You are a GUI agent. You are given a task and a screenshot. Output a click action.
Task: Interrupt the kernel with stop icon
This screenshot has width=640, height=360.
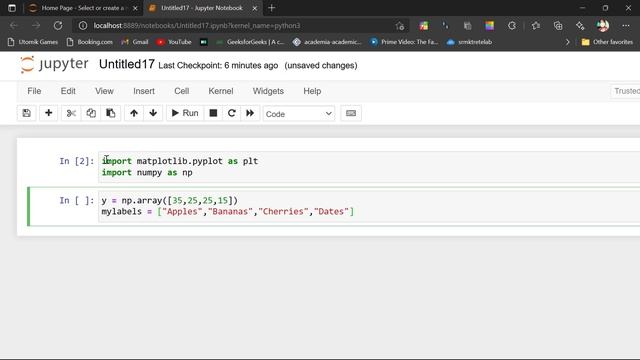(x=213, y=113)
